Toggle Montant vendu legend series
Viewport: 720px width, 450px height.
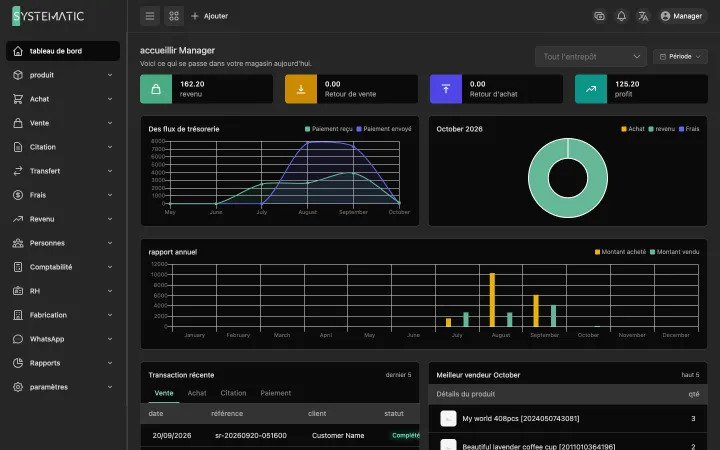[675, 252]
